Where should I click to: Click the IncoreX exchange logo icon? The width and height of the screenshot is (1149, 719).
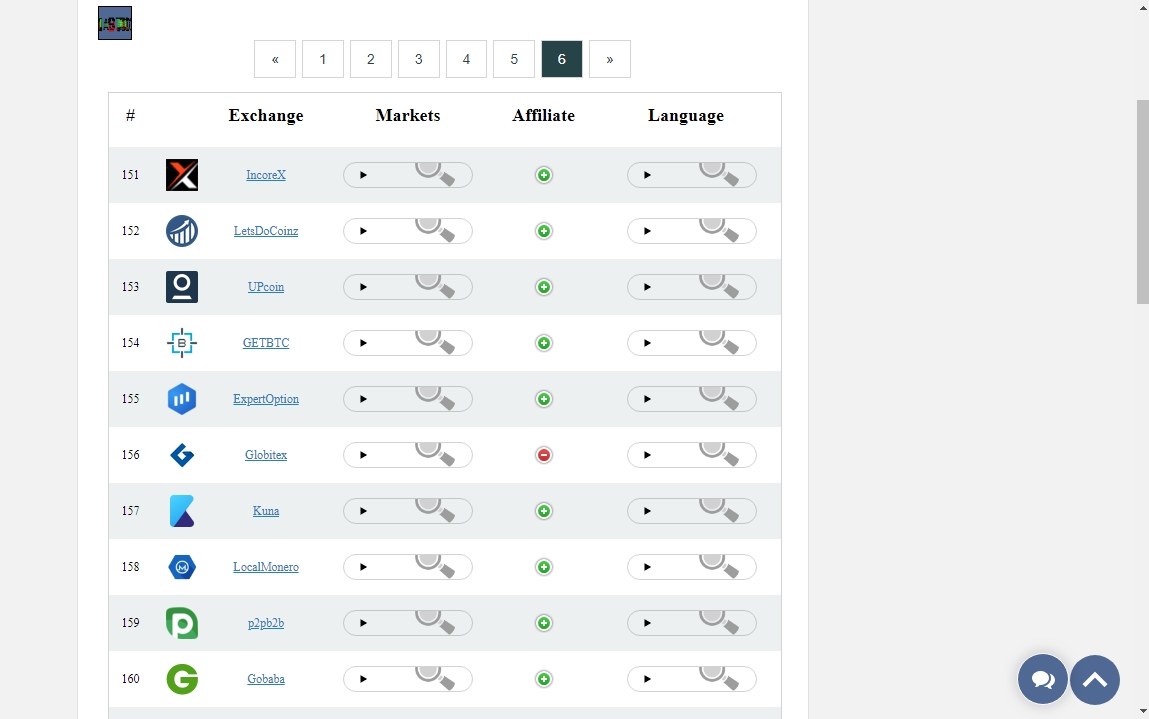point(182,175)
